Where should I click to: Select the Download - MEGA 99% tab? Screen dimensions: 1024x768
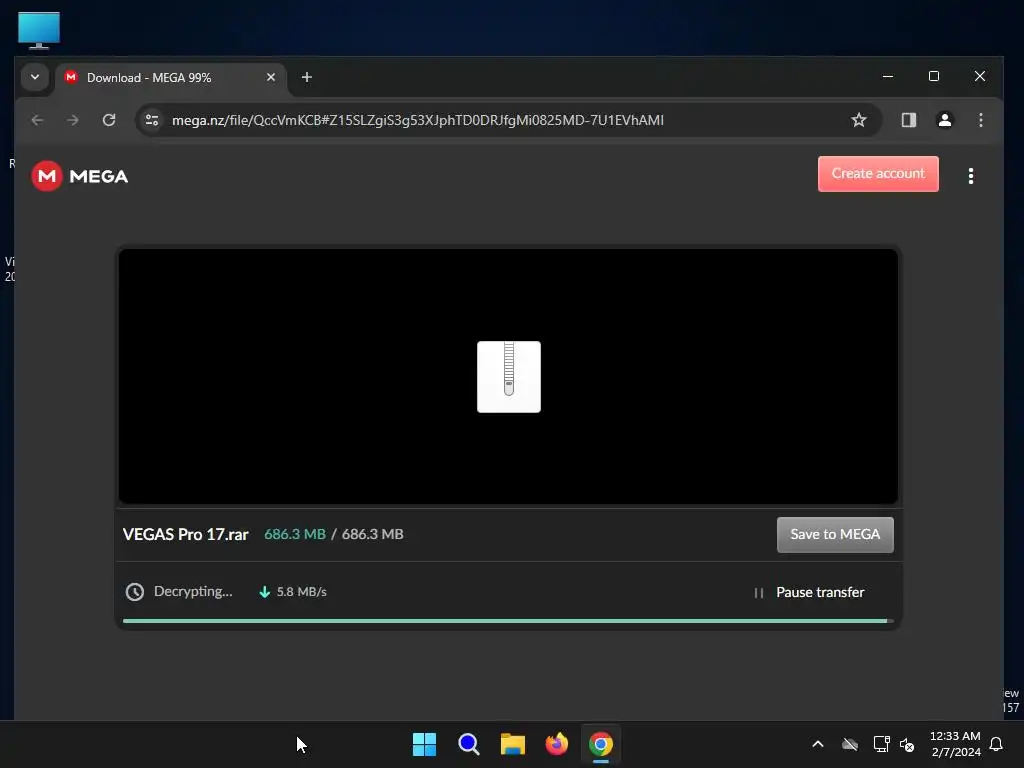(170, 78)
